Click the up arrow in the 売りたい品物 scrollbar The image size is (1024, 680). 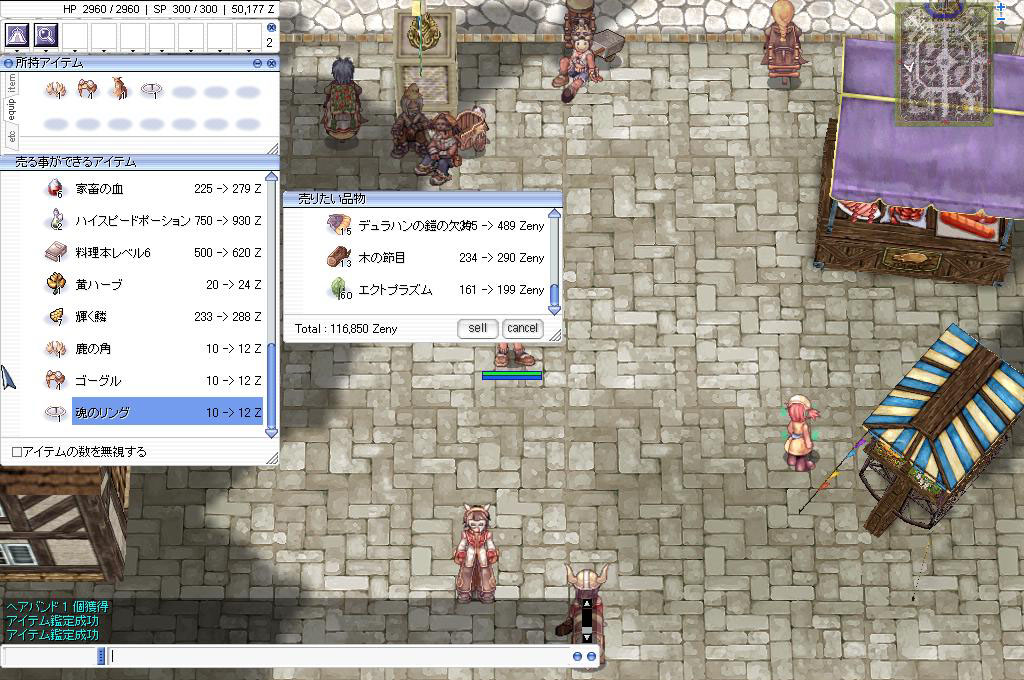(x=554, y=214)
